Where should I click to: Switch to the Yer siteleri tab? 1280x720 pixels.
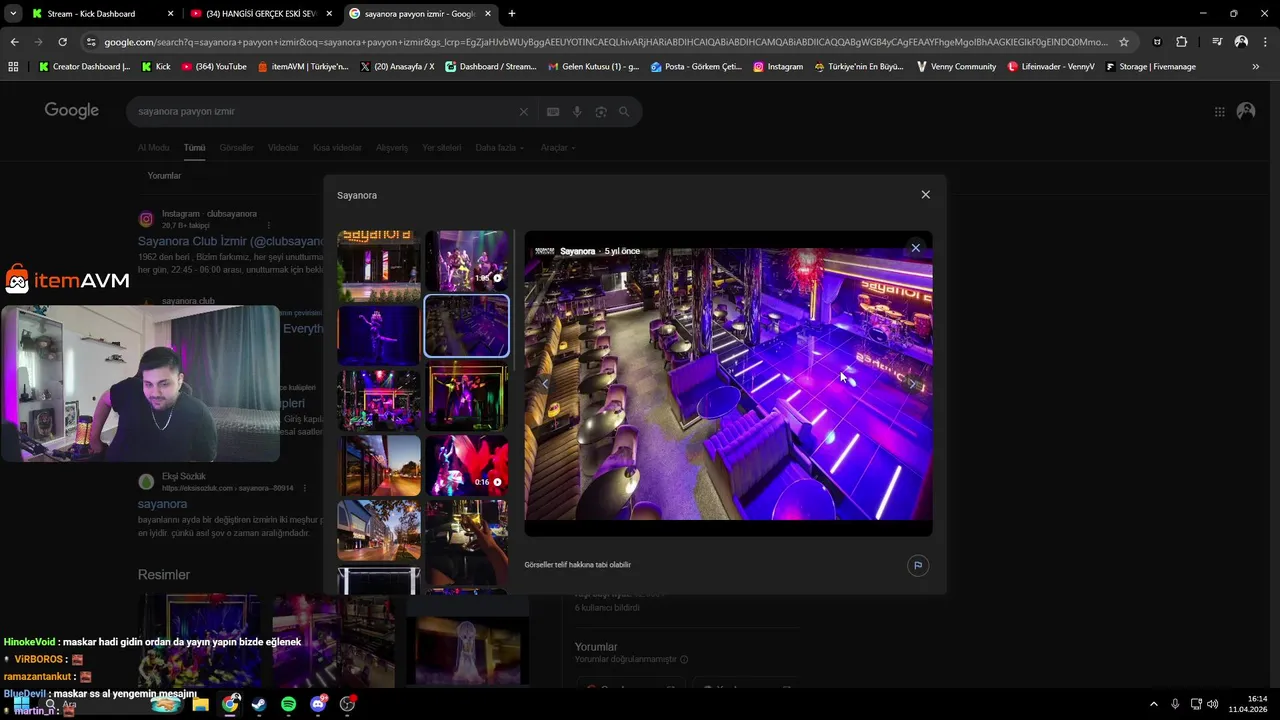coord(442,148)
